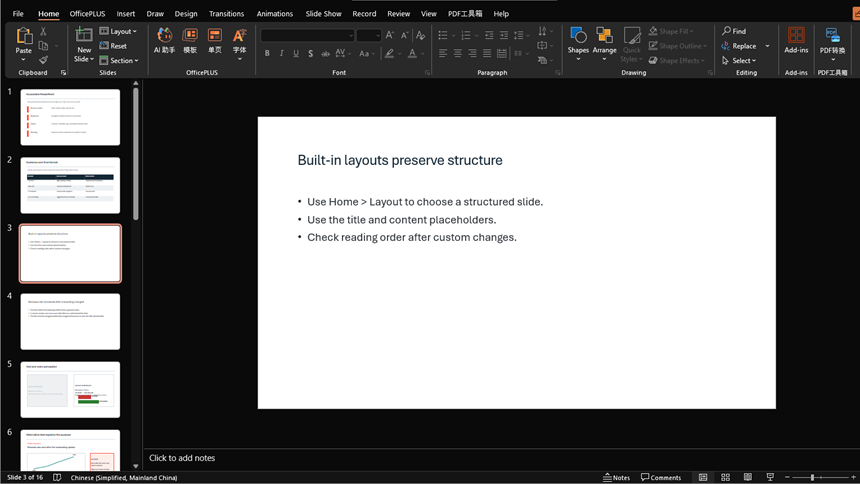Insert a New Slide via its icon
The width and height of the screenshot is (860, 484).
click(x=83, y=35)
